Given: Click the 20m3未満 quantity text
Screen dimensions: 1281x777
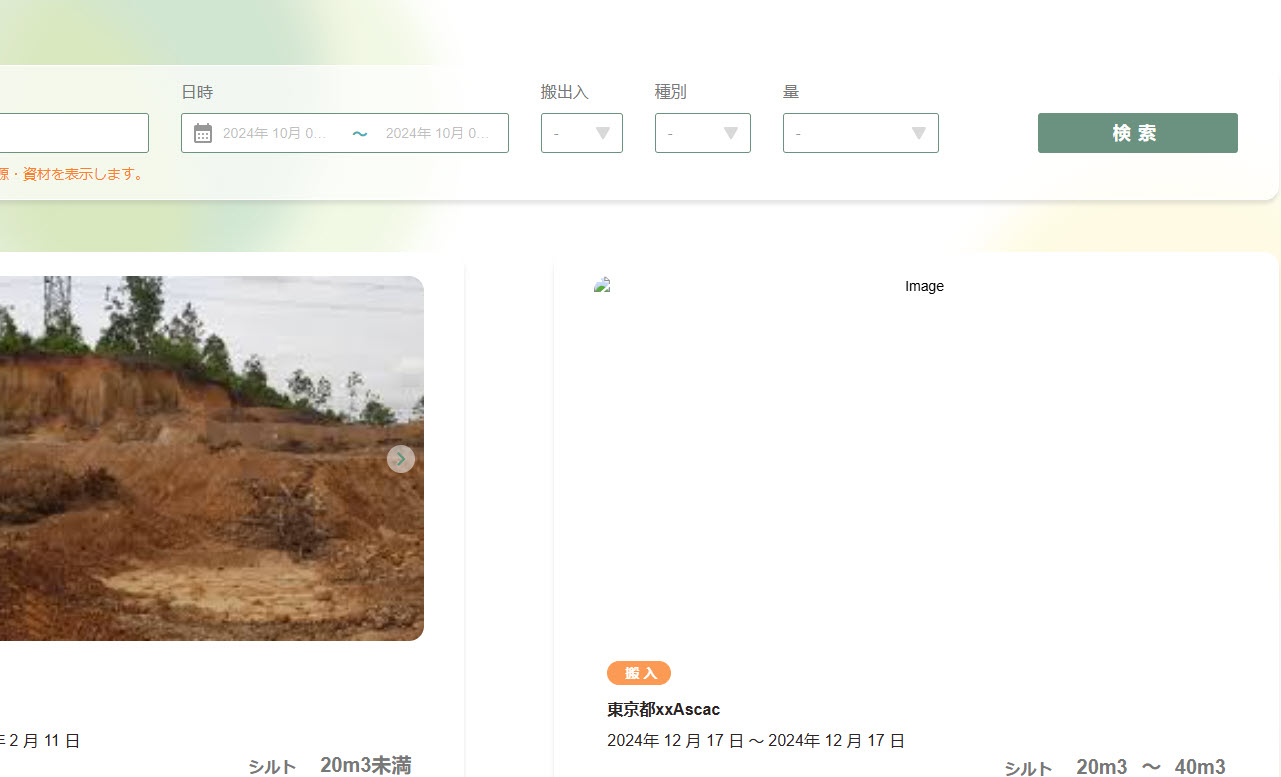Looking at the screenshot, I should (365, 765).
